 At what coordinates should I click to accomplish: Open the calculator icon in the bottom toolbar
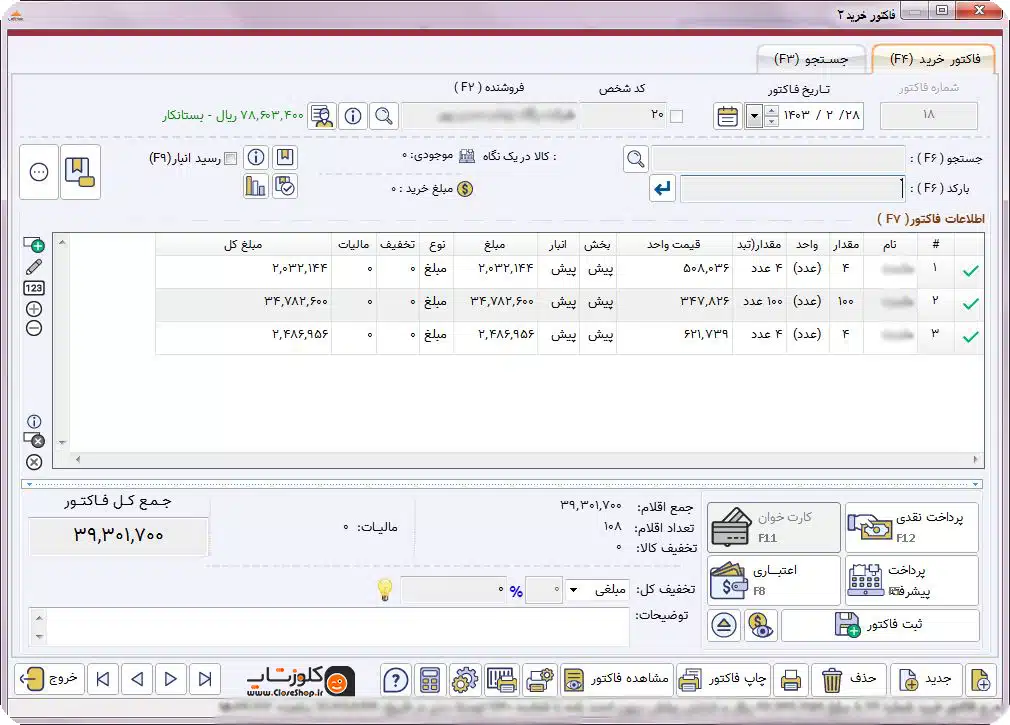coord(430,680)
